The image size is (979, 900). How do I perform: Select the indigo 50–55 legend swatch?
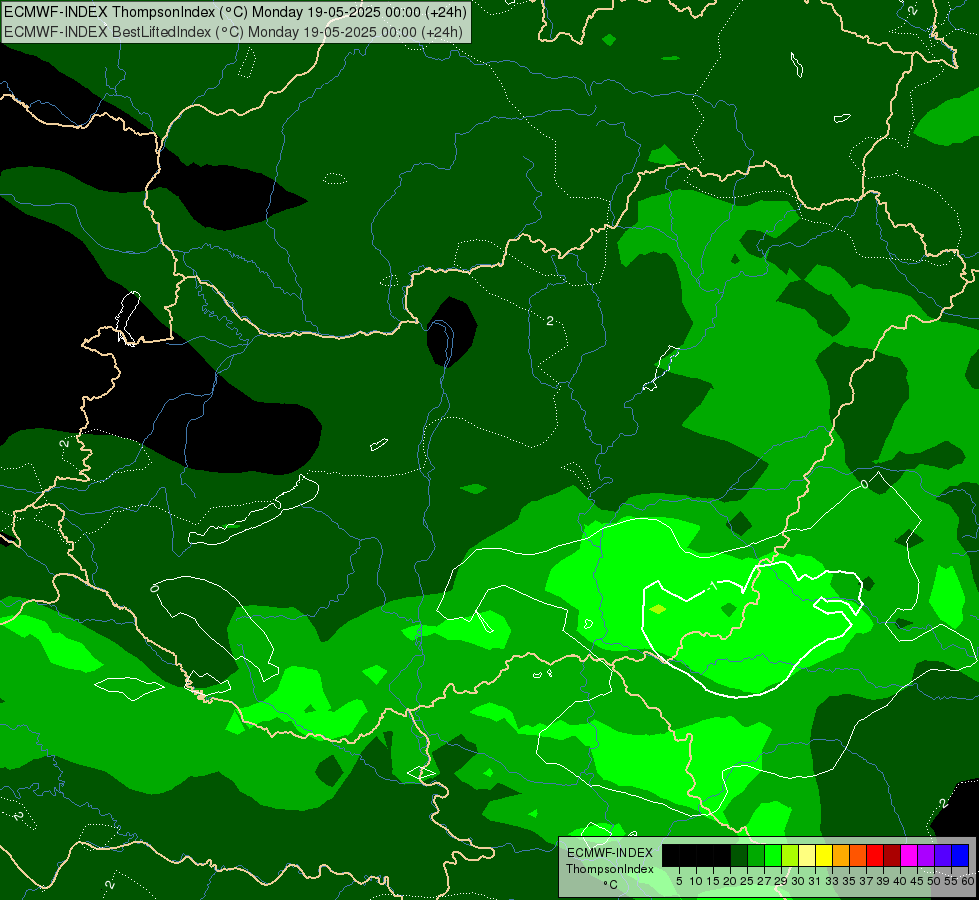tap(943, 855)
